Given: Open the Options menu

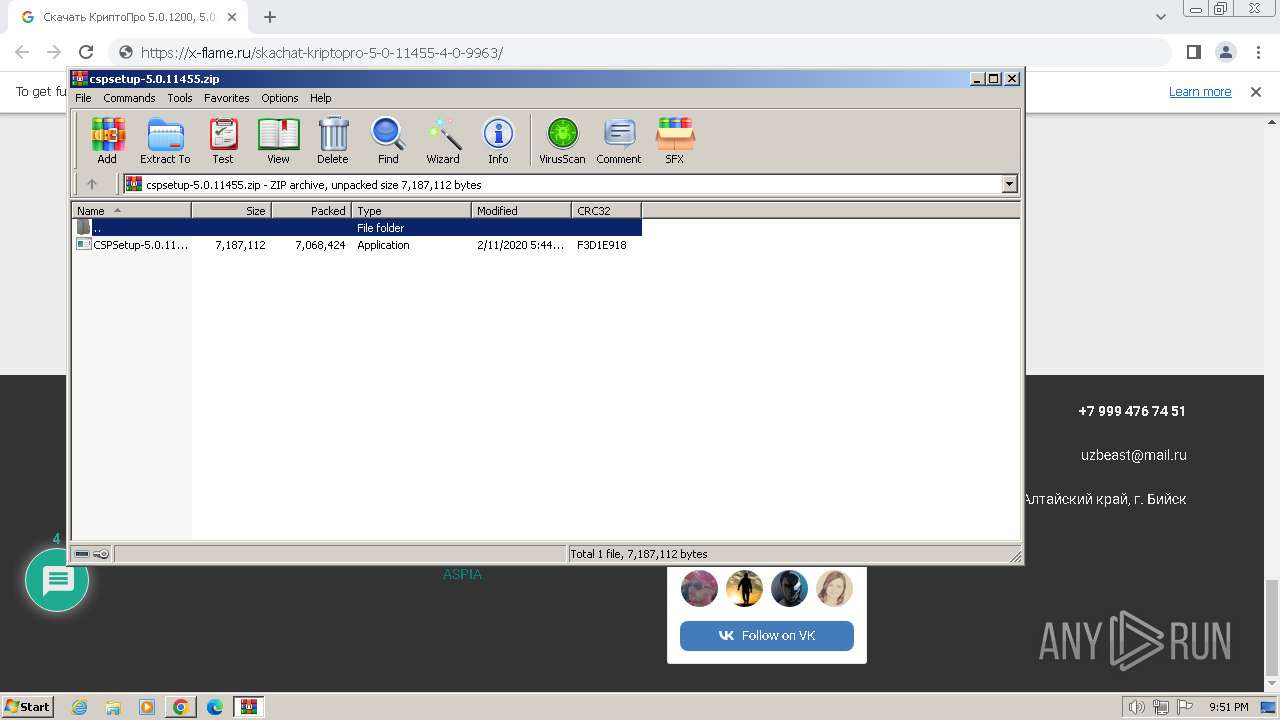Looking at the screenshot, I should click(280, 98).
